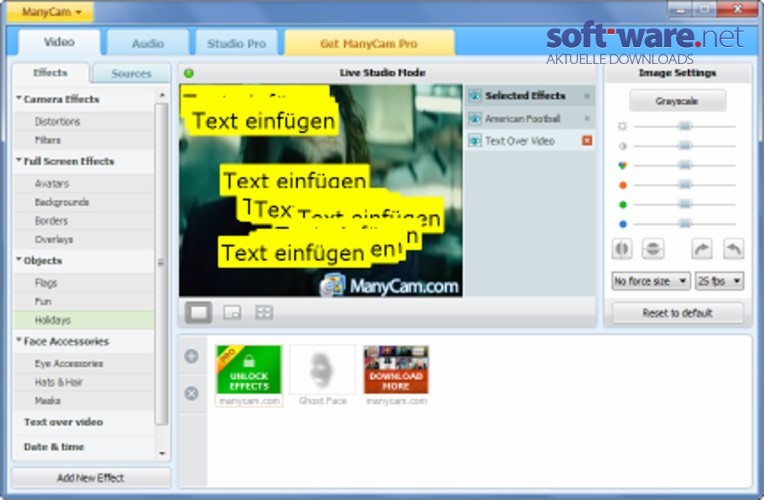Screen dimensions: 764x500
Task: Click the round X remove effect icon
Action: [191, 393]
